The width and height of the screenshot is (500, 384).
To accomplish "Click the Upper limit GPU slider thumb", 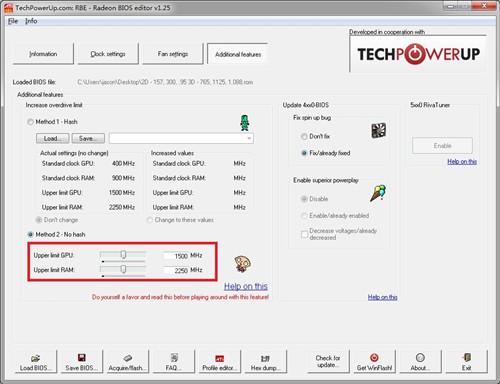I will tap(123, 255).
